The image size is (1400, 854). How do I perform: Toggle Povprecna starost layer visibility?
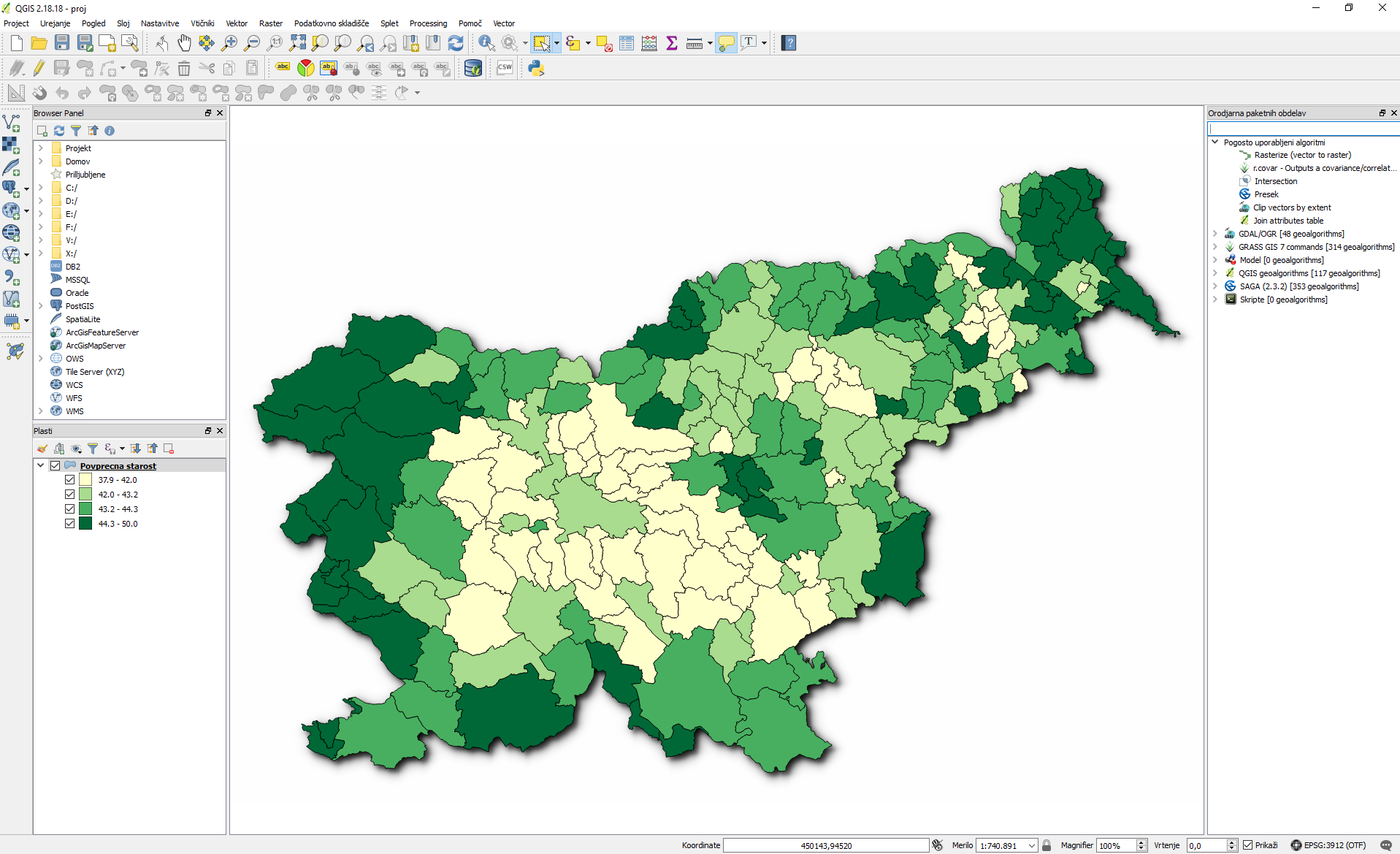(x=56, y=465)
